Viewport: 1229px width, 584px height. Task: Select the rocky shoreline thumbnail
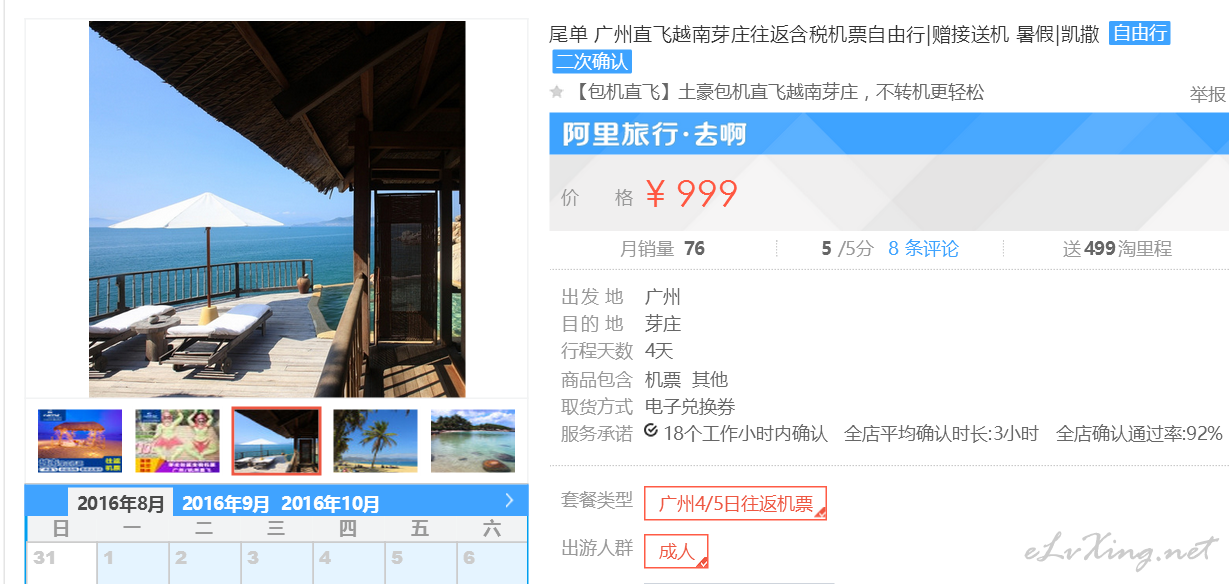473,441
